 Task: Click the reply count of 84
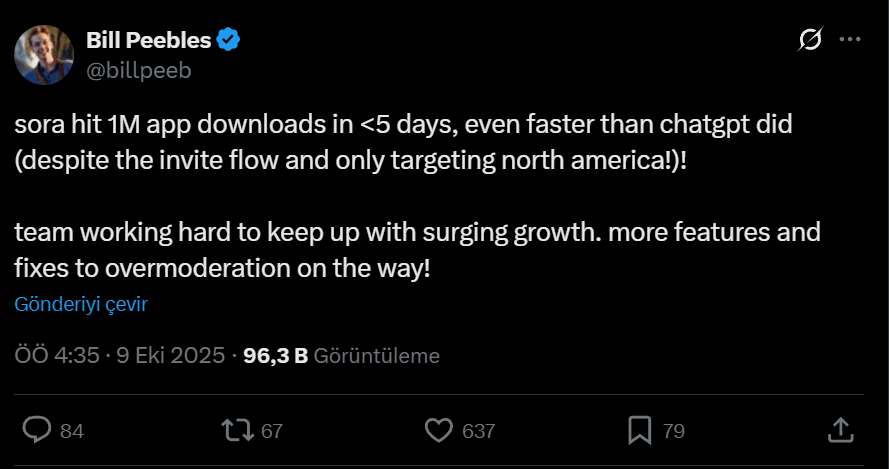click(x=72, y=431)
